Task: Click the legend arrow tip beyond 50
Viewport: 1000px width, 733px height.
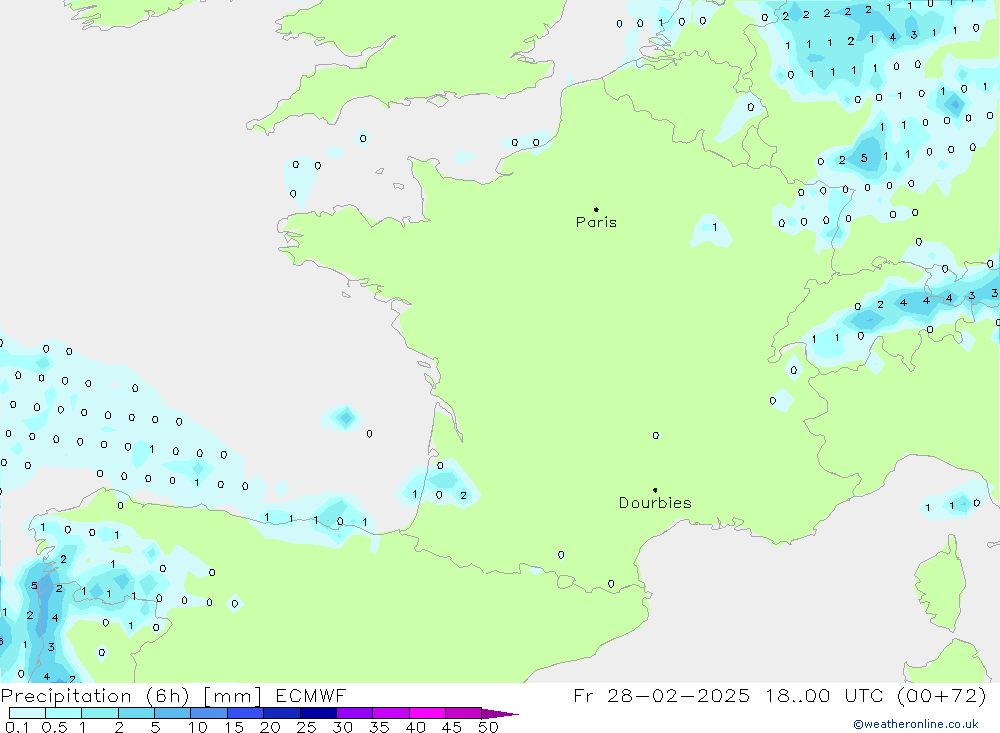Action: click(501, 713)
